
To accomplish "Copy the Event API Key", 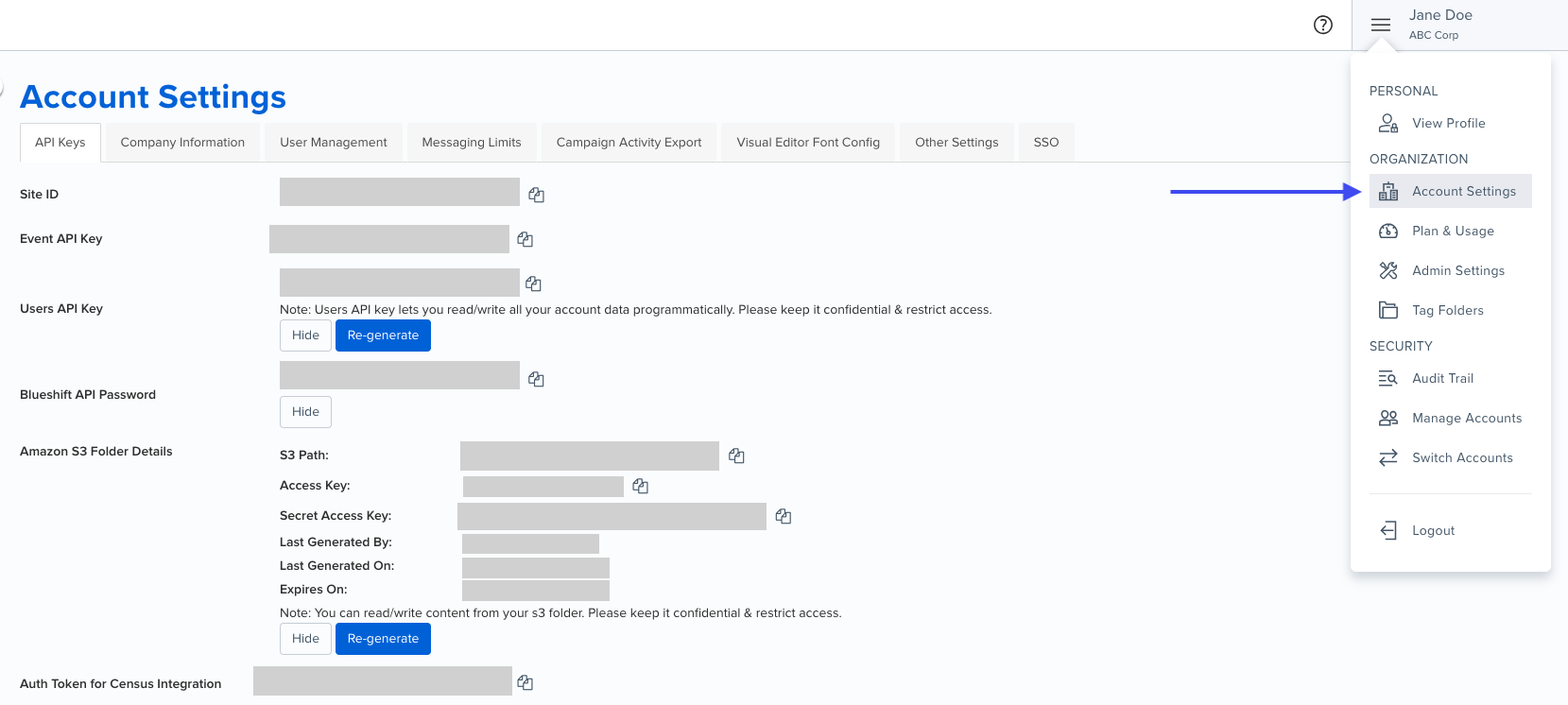I will [x=526, y=240].
